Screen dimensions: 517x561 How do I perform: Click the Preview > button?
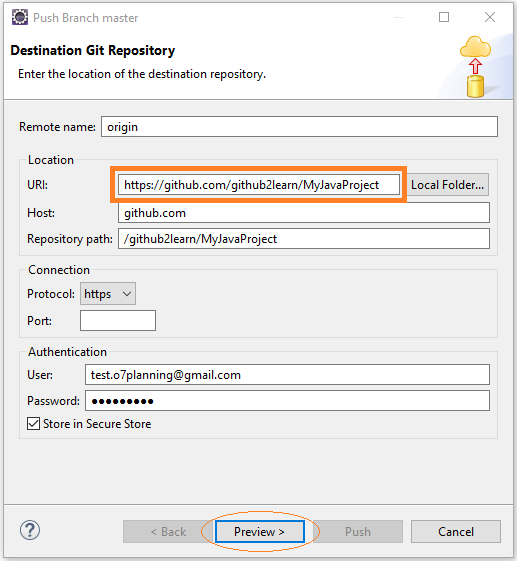(260, 532)
